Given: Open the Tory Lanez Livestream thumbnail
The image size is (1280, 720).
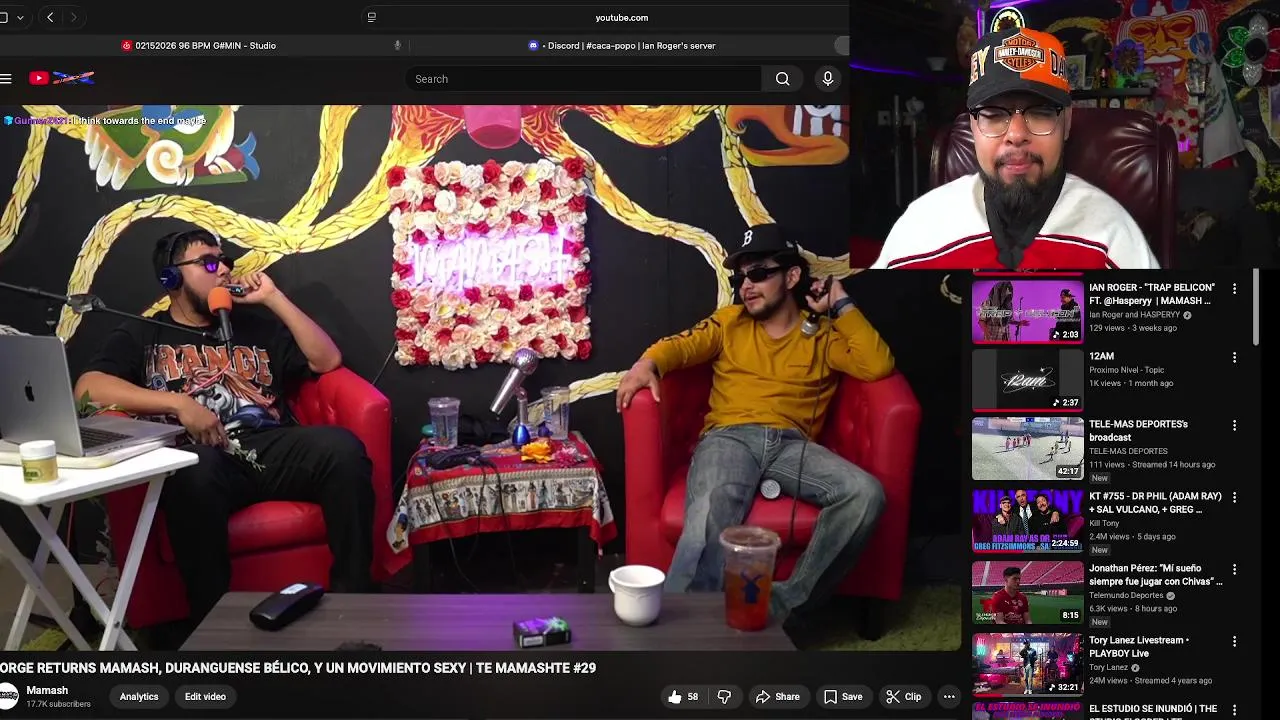Looking at the screenshot, I should pyautogui.click(x=1028, y=665).
